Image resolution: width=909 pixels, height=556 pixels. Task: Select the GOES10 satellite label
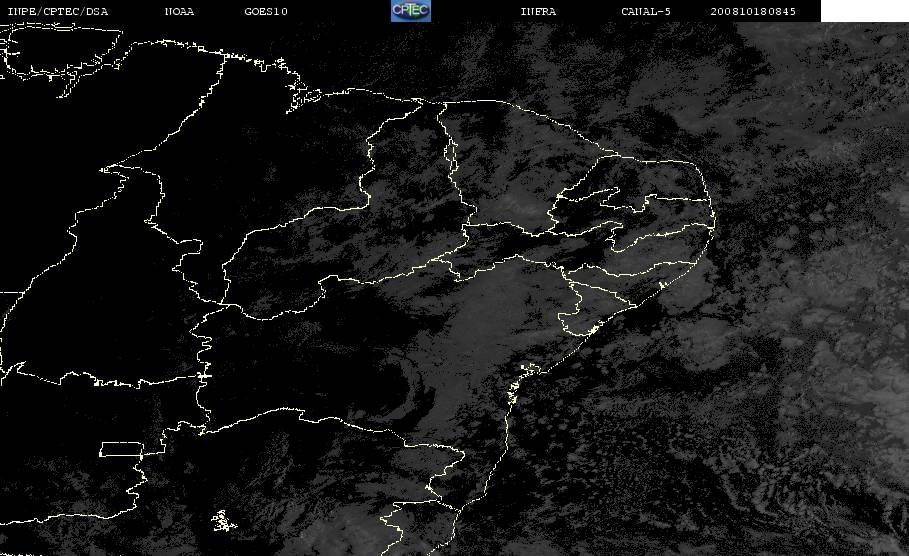click(266, 11)
